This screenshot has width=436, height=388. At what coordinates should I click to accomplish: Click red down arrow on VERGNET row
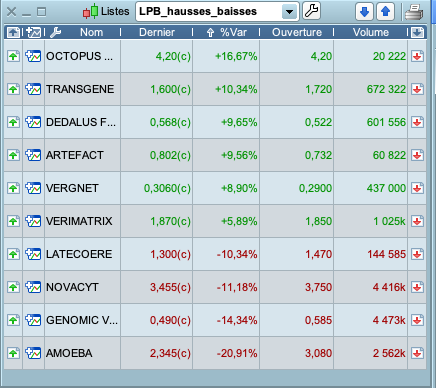pyautogui.click(x=417, y=188)
